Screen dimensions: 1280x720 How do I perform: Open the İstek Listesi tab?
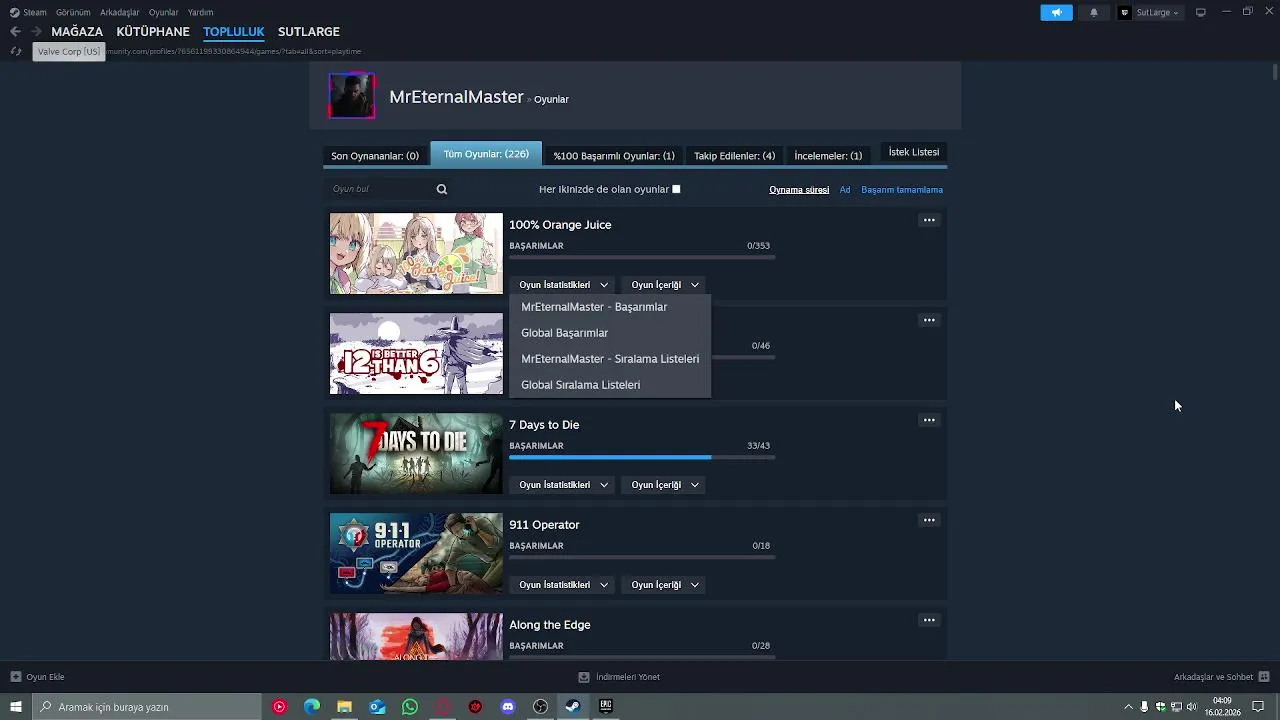click(914, 152)
